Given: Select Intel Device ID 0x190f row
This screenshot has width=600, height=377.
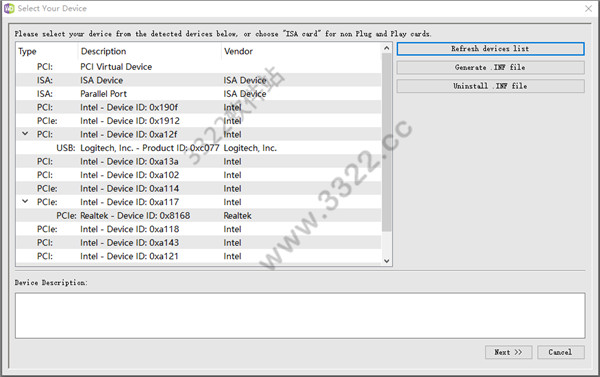Looking at the screenshot, I should pos(199,108).
